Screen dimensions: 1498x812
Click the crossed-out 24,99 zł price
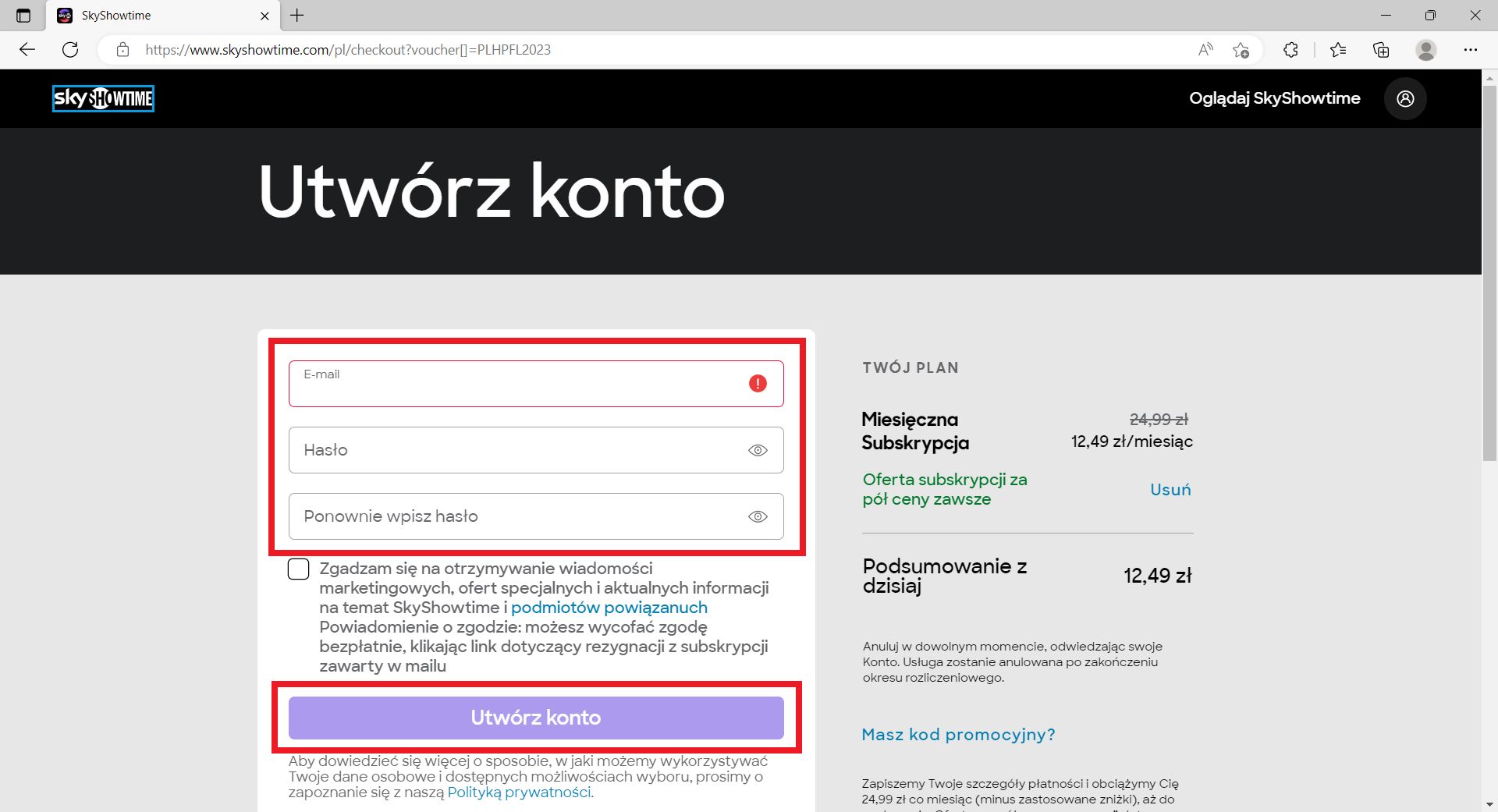coord(1159,420)
